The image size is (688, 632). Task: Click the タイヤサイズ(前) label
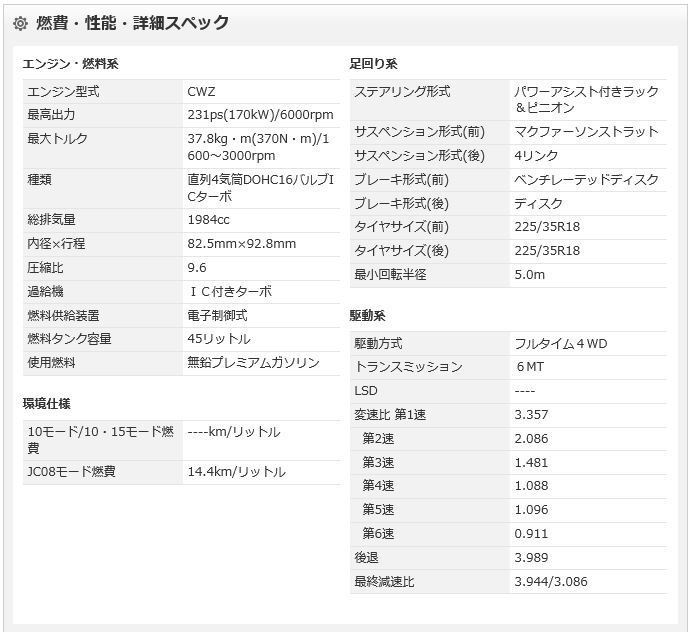401,227
